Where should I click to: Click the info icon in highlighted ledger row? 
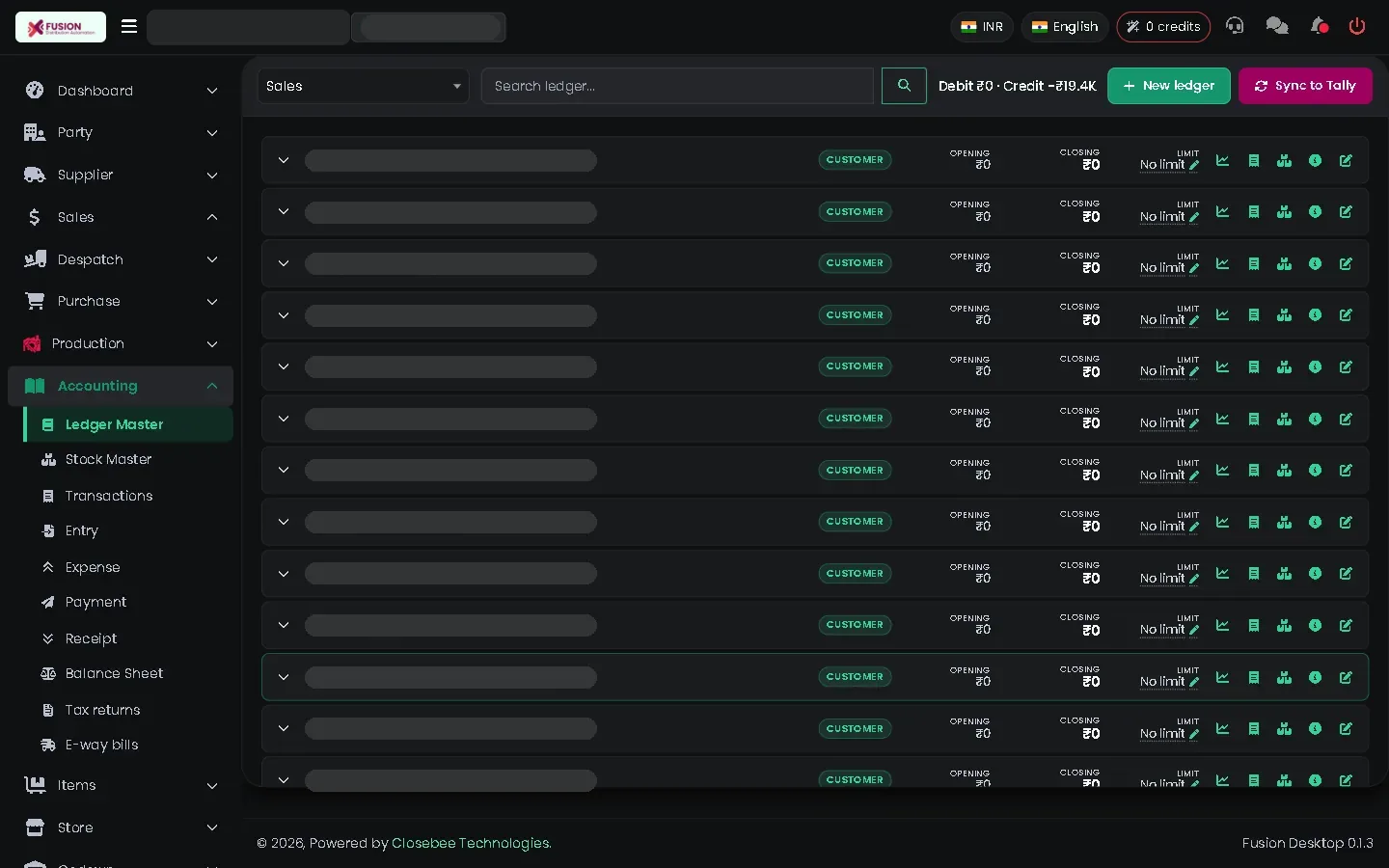click(1315, 677)
